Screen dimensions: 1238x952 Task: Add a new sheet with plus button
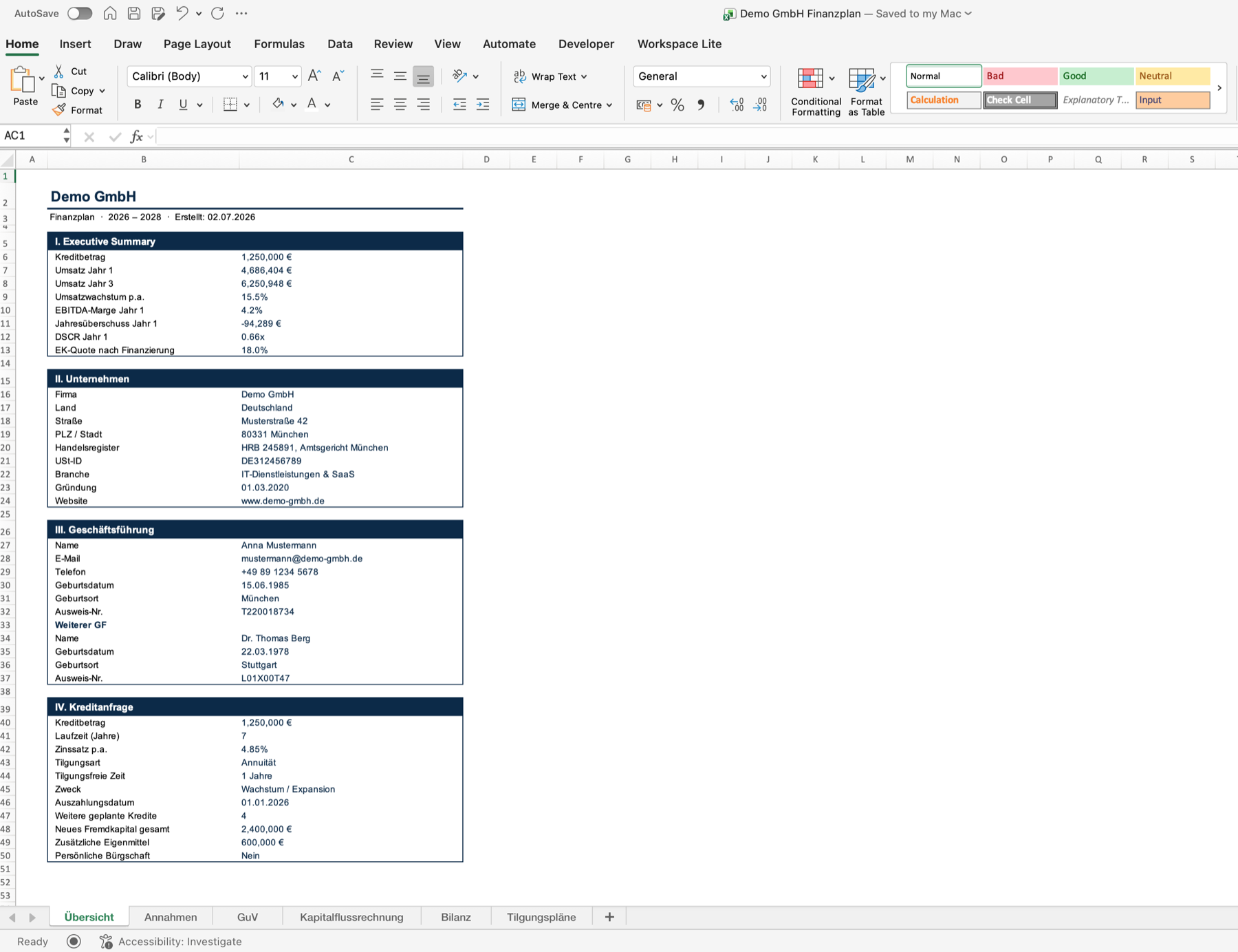(x=609, y=917)
